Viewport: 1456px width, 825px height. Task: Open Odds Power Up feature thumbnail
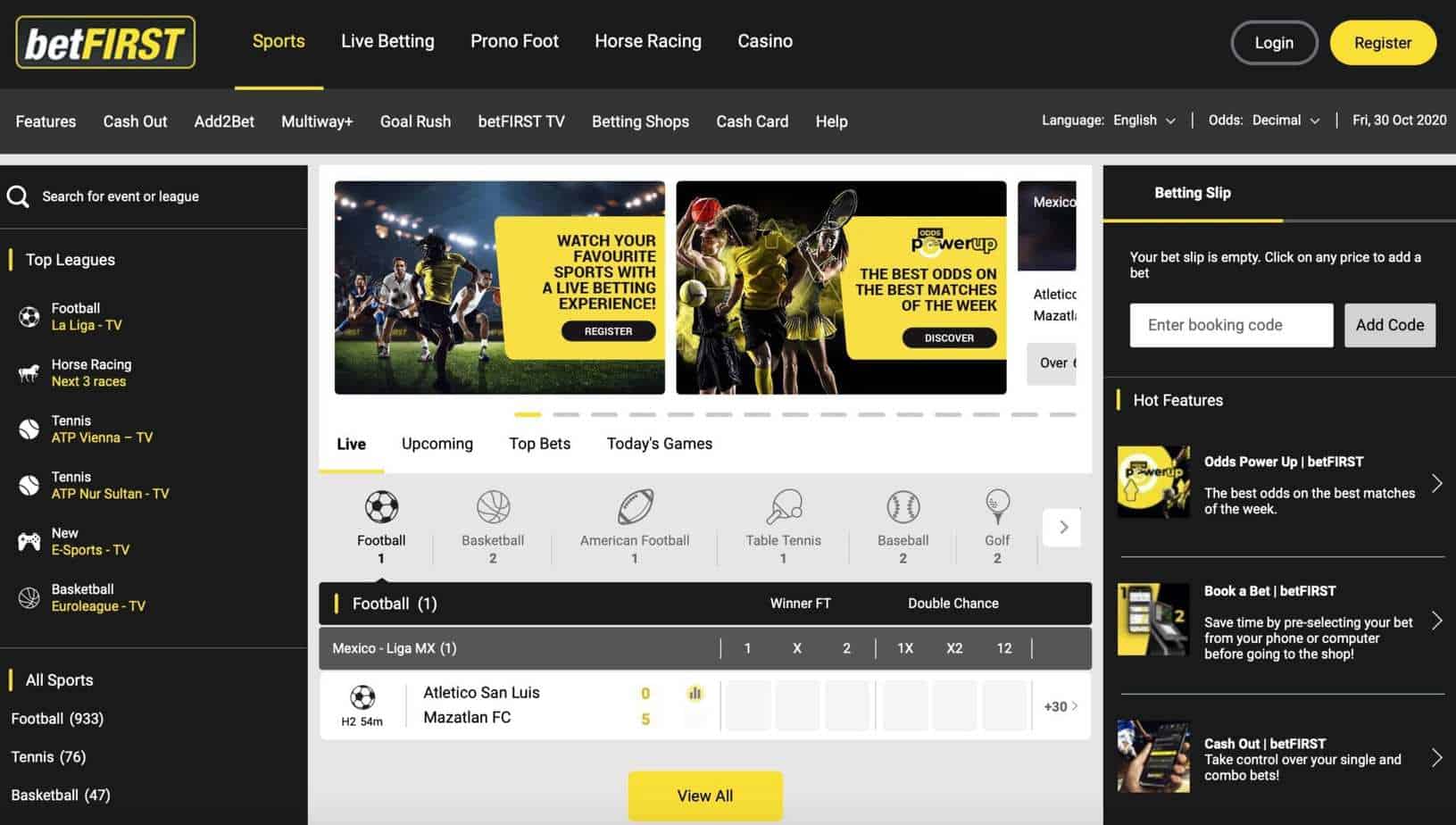(x=1153, y=482)
